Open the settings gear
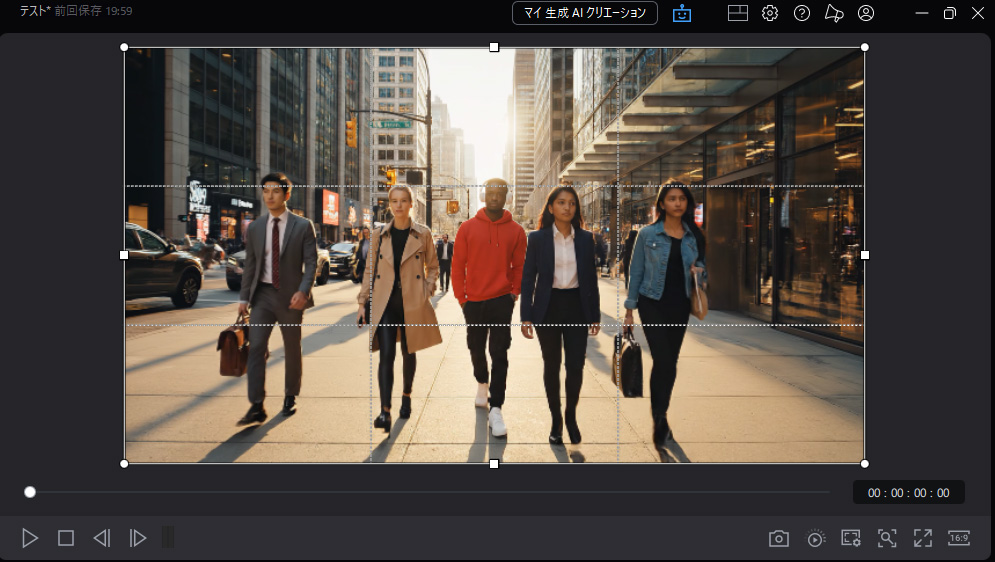This screenshot has height=562, width=995. [770, 13]
